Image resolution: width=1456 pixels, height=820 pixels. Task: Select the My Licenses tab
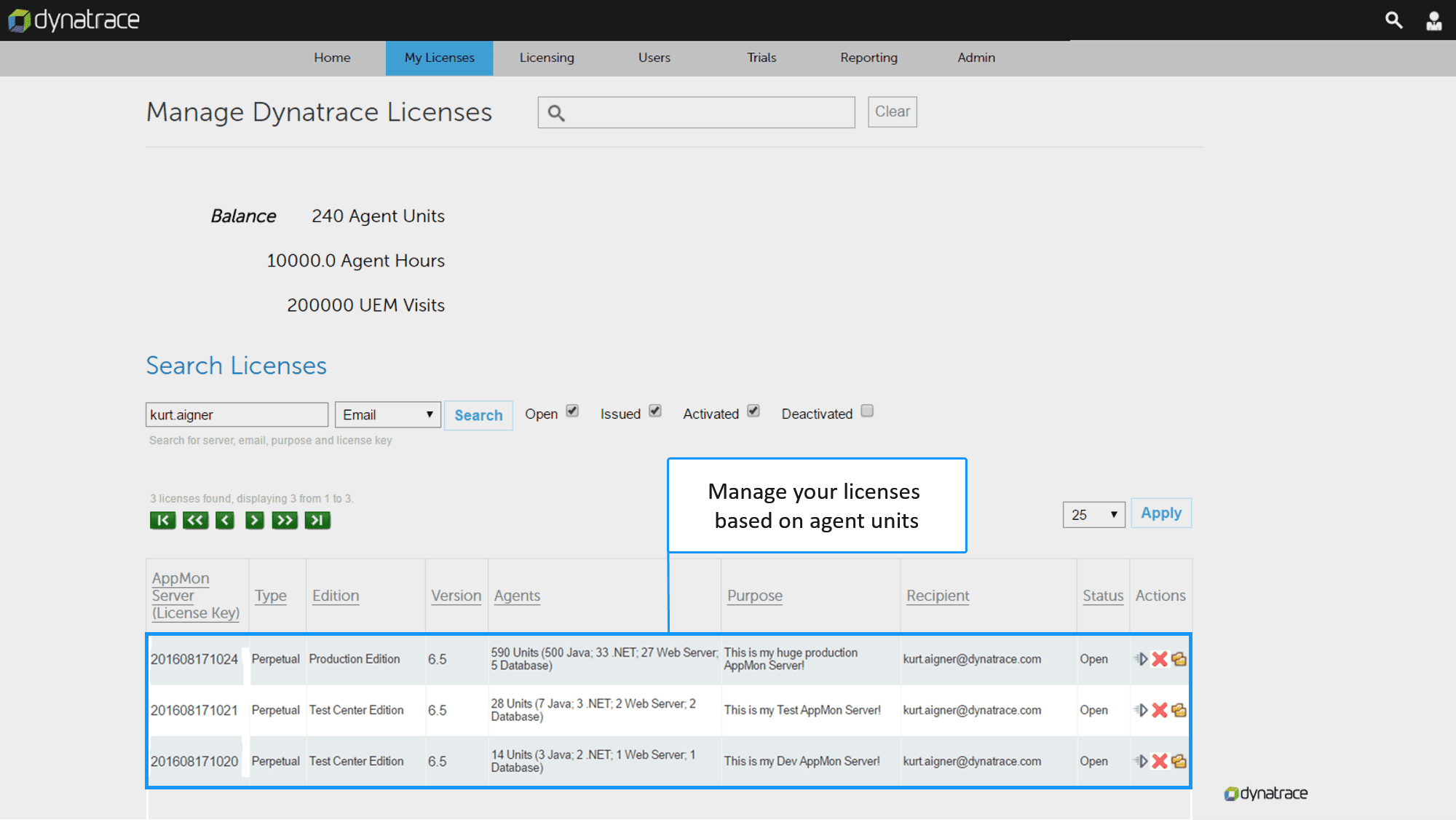pyautogui.click(x=440, y=58)
